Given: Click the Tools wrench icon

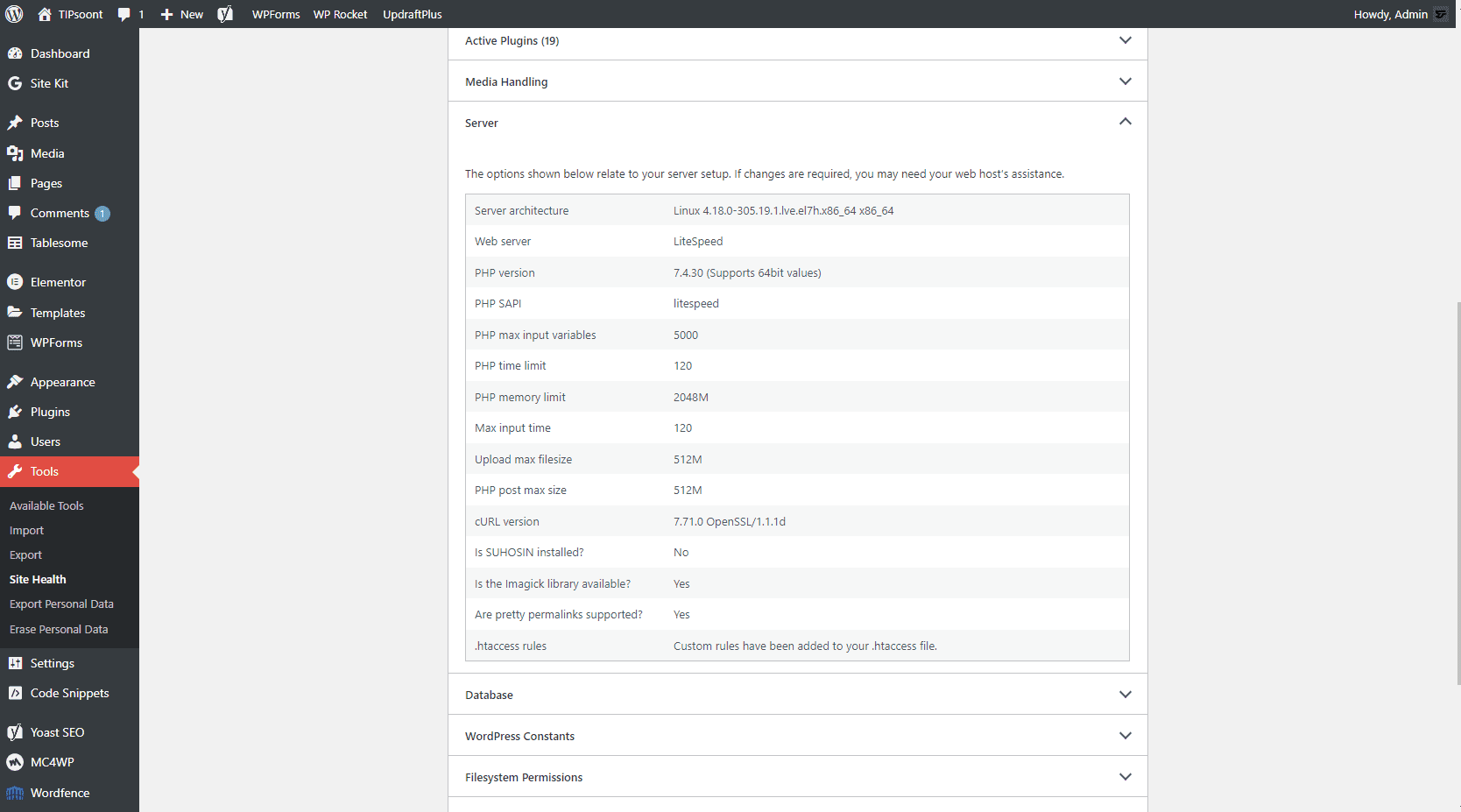Looking at the screenshot, I should coord(15,471).
